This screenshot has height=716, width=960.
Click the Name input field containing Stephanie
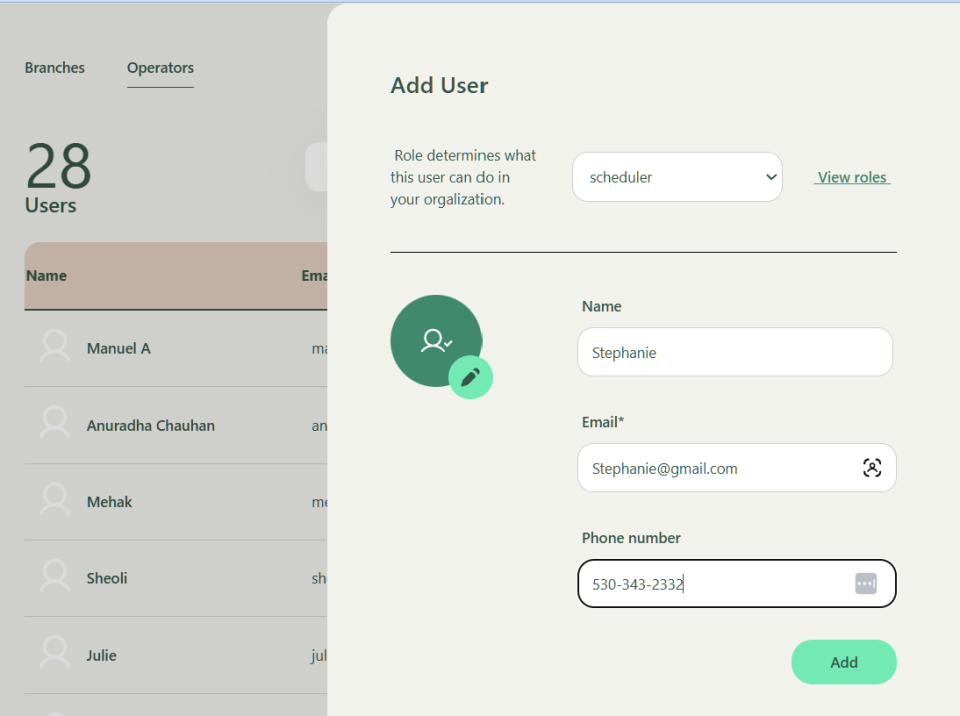click(x=734, y=352)
